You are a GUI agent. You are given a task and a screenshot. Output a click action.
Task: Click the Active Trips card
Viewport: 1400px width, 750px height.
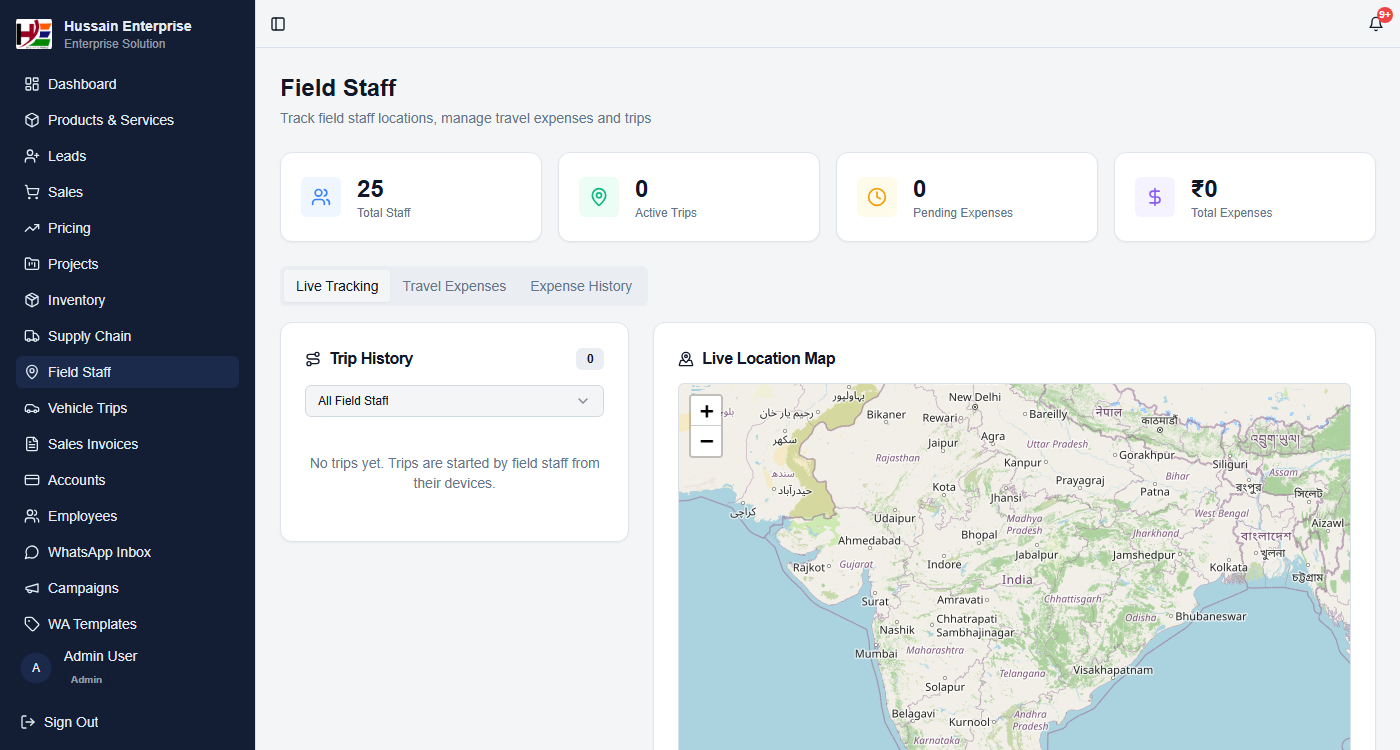689,197
